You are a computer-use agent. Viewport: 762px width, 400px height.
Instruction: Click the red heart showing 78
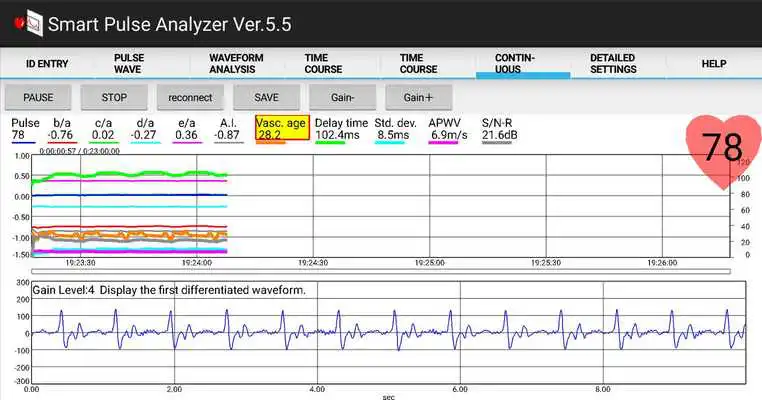(x=724, y=151)
